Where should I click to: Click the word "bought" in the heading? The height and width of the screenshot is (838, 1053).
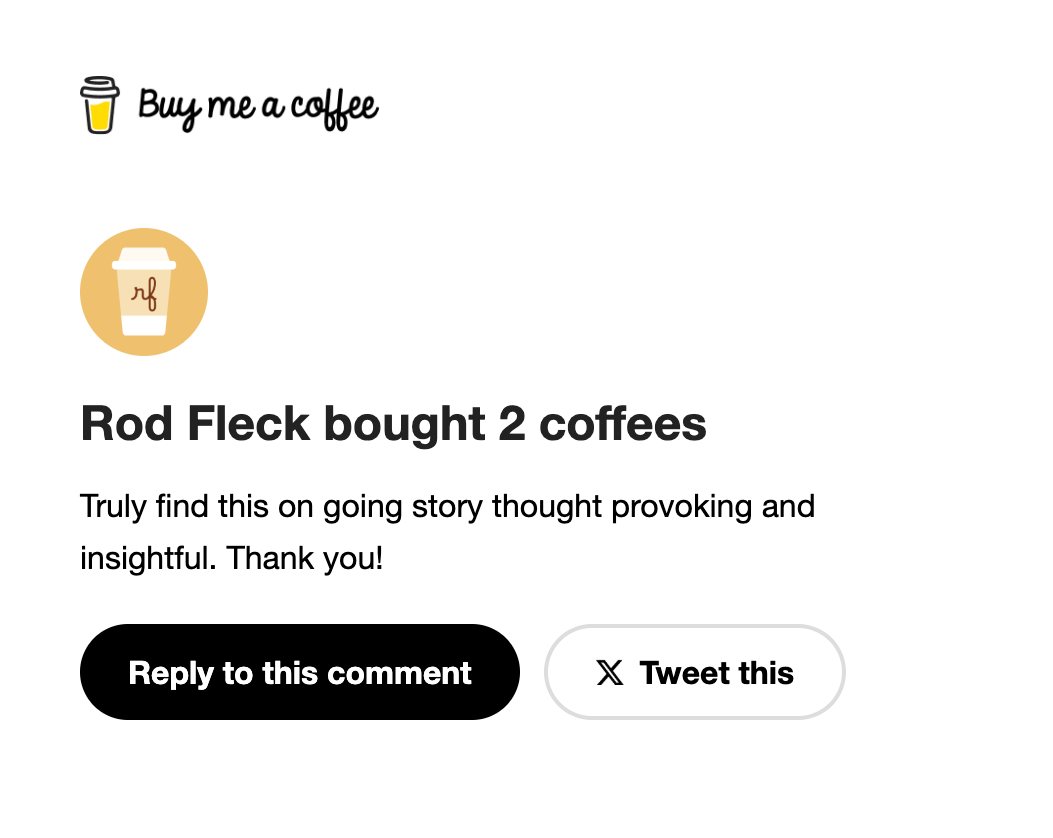(x=403, y=424)
